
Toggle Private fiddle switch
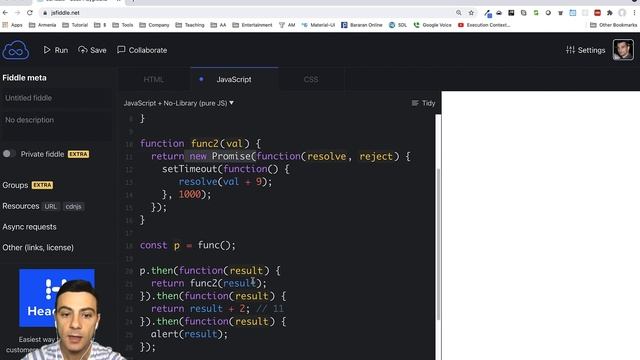pos(9,154)
